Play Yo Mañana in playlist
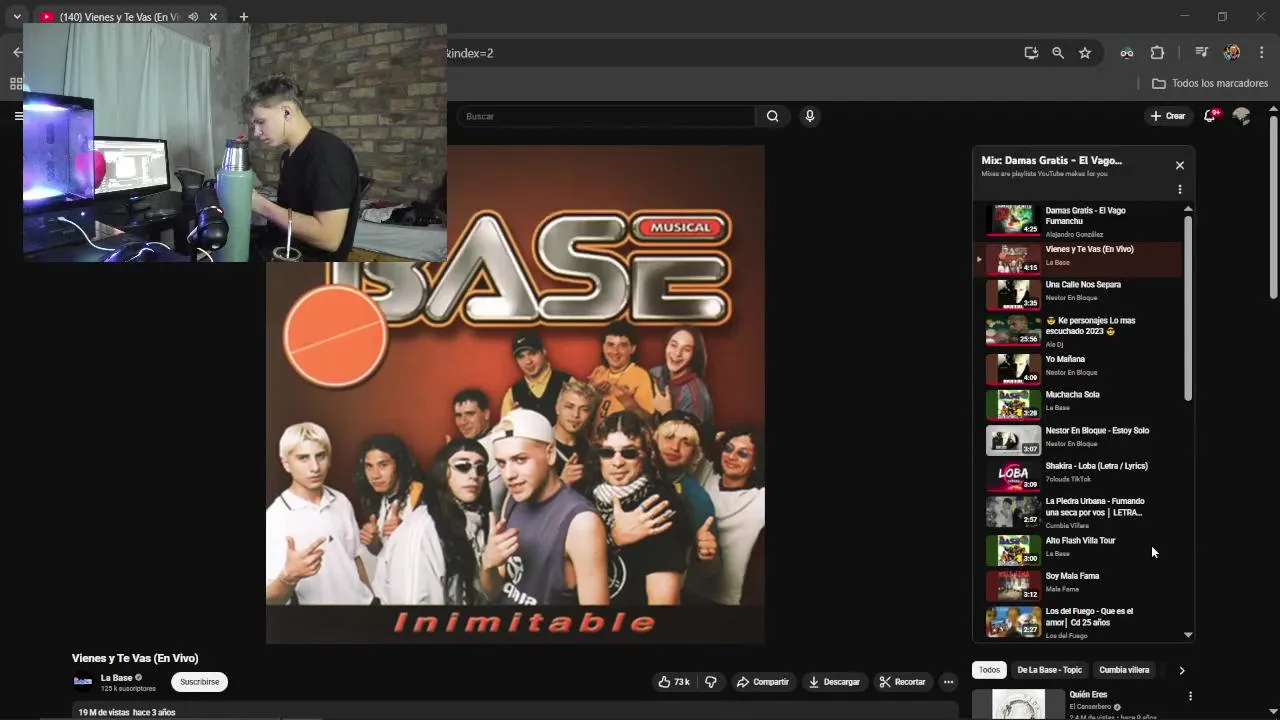 pyautogui.click(x=1079, y=368)
